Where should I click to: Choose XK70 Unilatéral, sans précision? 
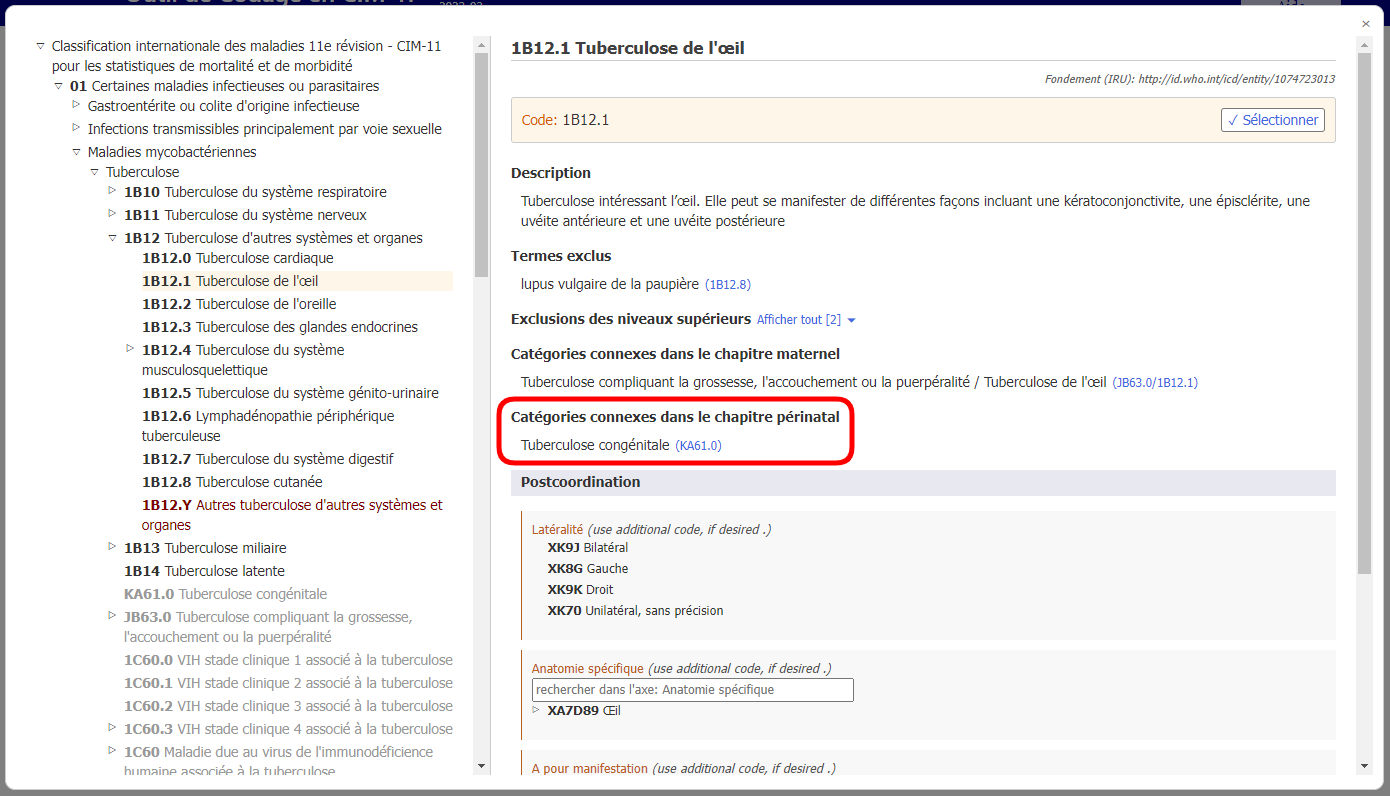point(636,611)
